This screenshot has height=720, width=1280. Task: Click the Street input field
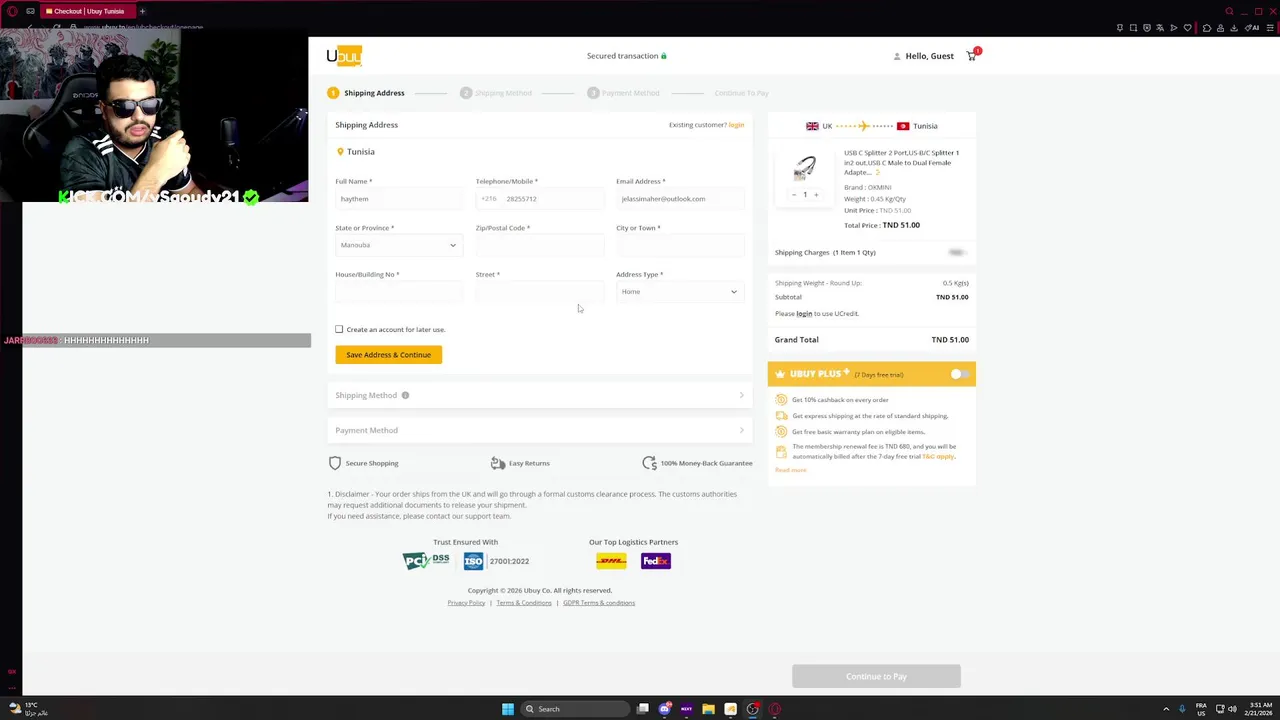tap(539, 292)
